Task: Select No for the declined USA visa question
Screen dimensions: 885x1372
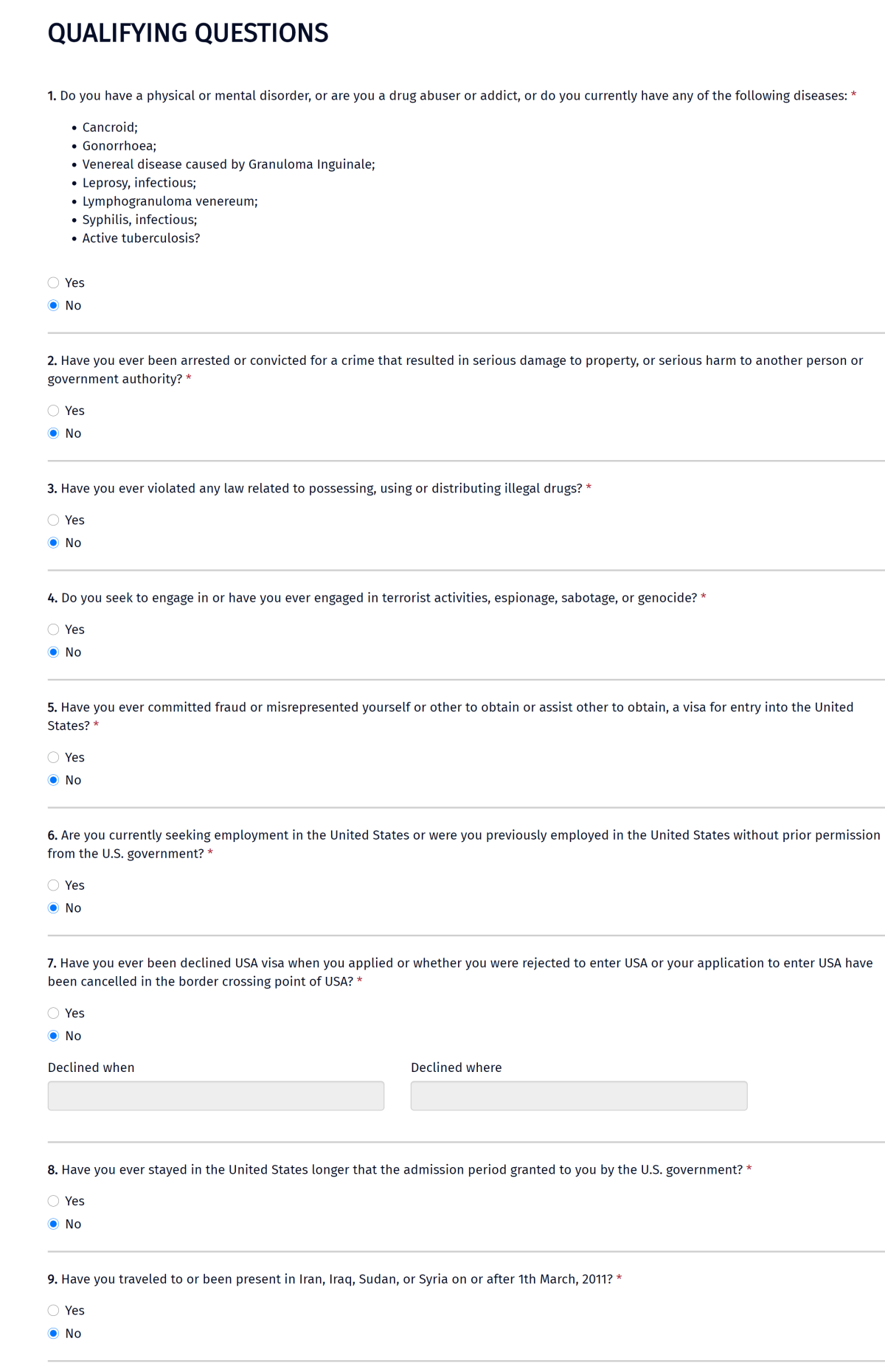Action: 54,1035
